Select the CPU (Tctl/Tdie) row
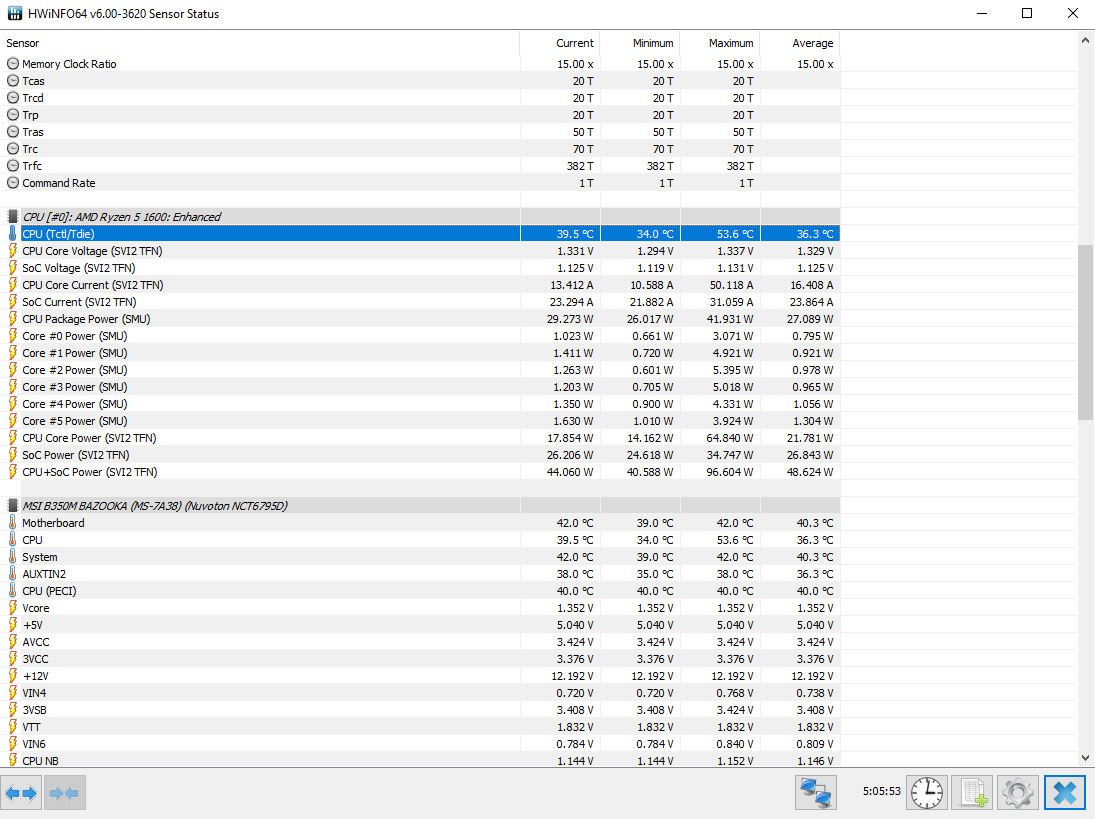1095x819 pixels. 420,234
